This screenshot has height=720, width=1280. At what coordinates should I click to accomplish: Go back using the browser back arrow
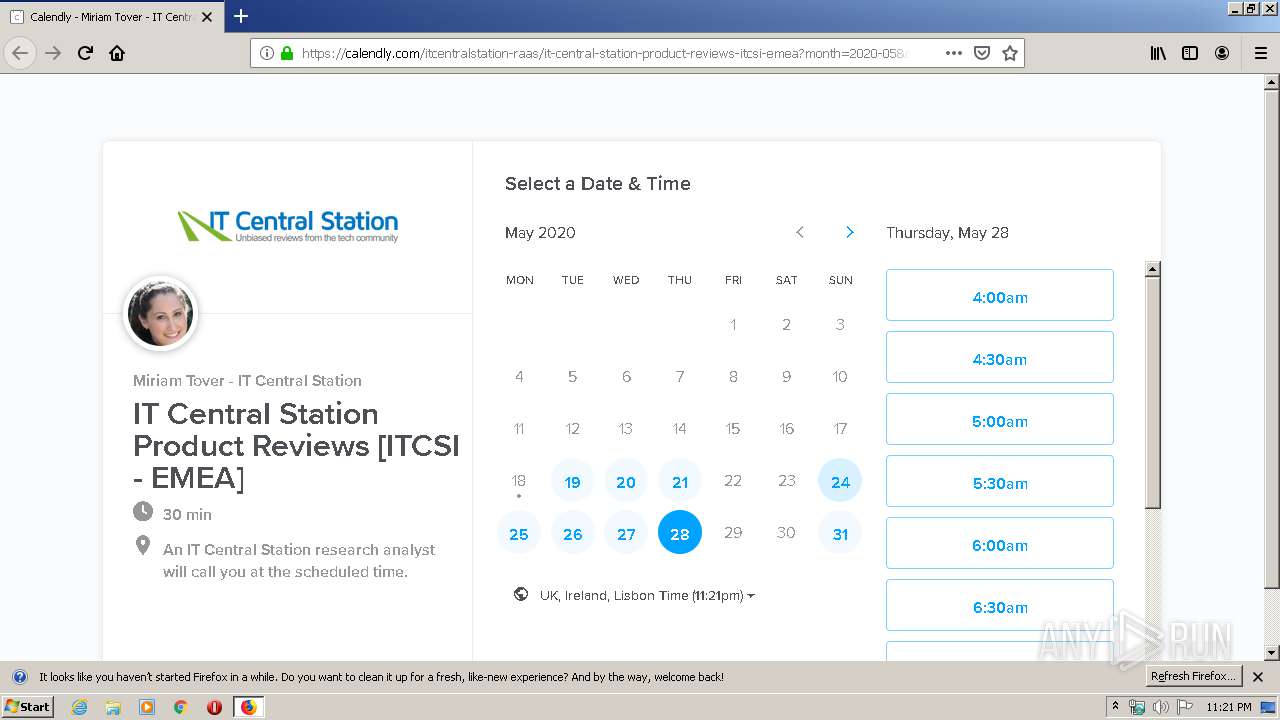point(20,53)
